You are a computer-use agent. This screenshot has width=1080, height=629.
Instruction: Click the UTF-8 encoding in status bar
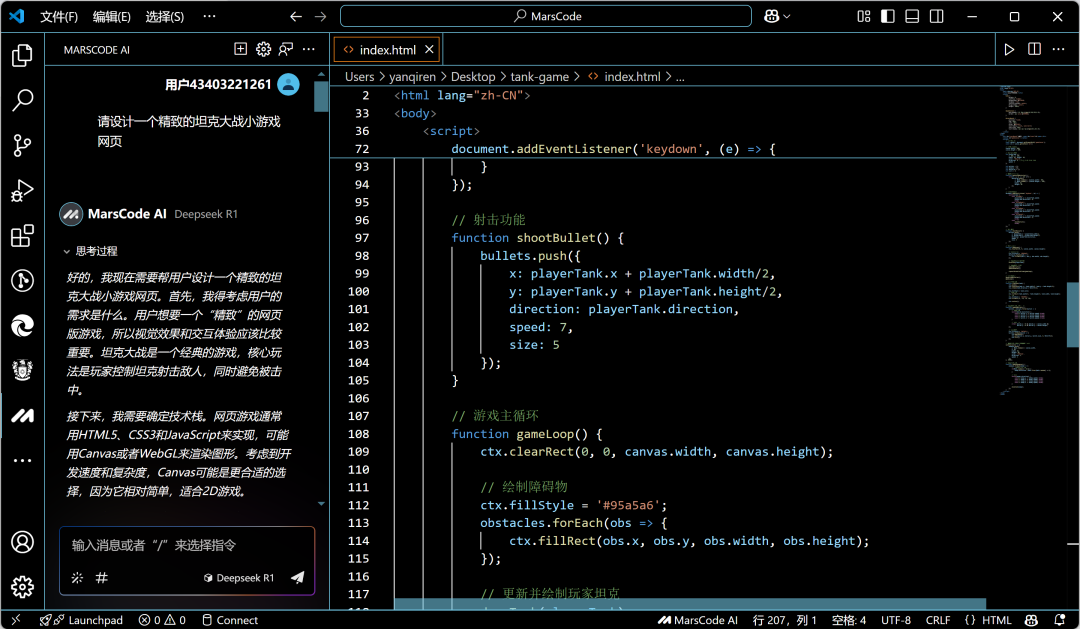[895, 620]
